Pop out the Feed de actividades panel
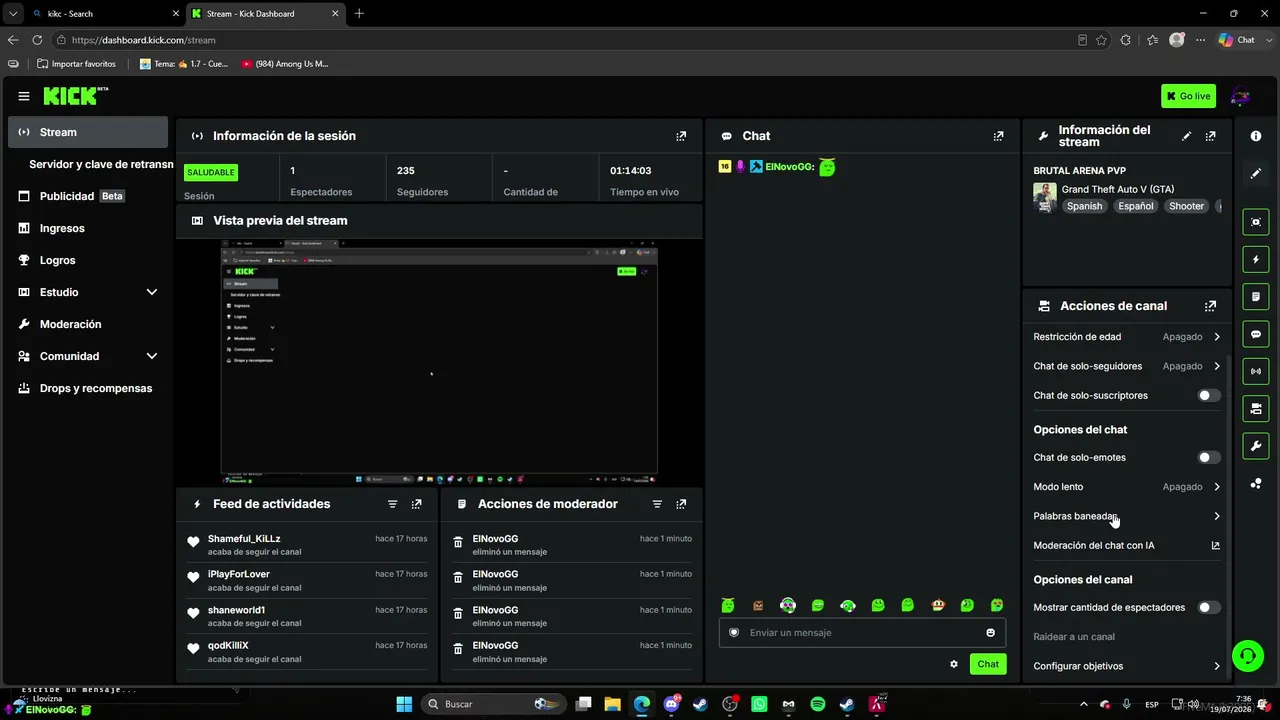 click(416, 504)
